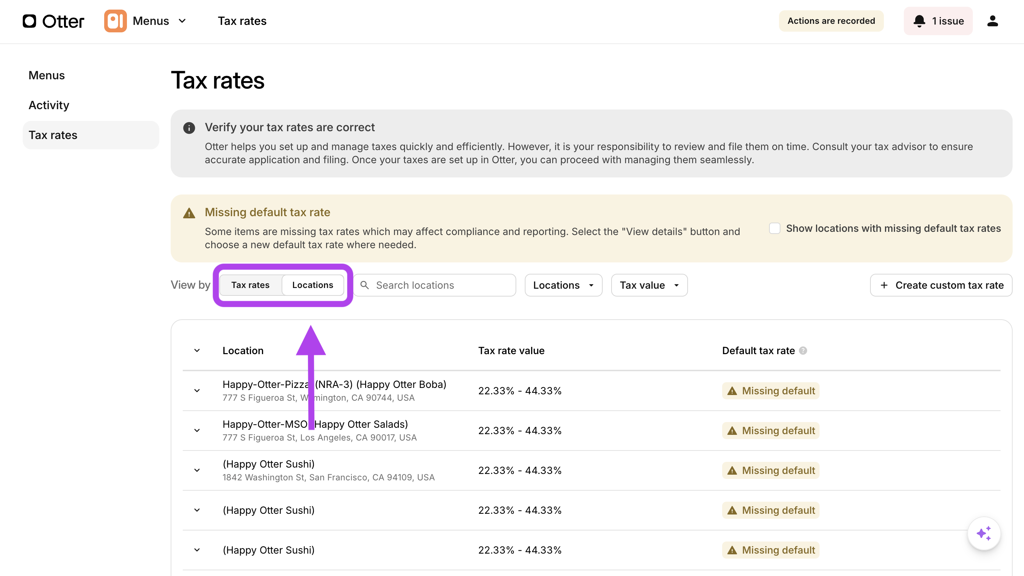This screenshot has width=1024, height=576.
Task: Focus the Search locations field
Action: (x=442, y=286)
